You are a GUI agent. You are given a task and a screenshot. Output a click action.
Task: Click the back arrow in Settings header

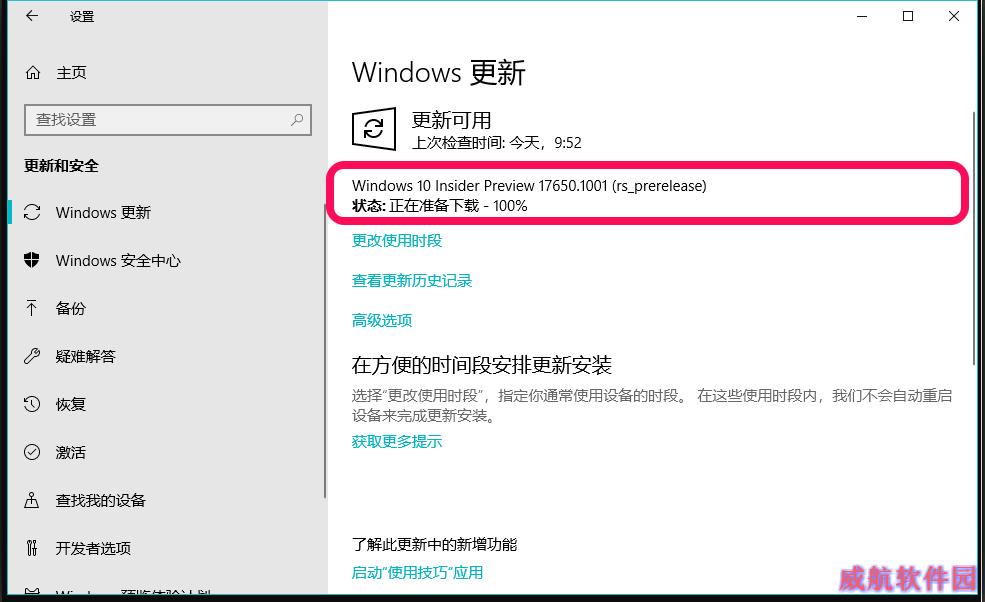click(32, 16)
